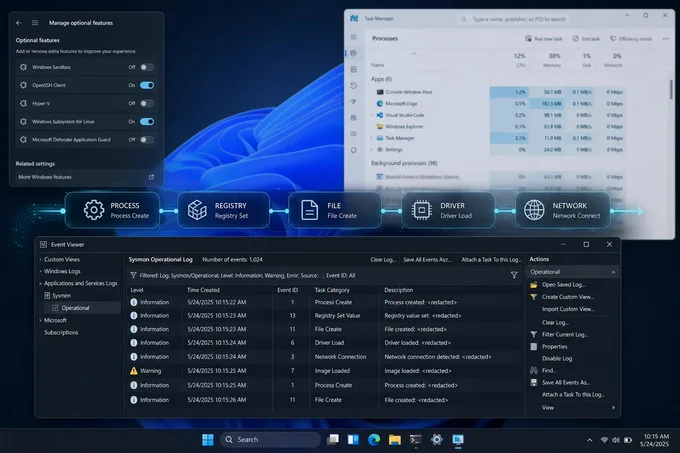Image resolution: width=680 pixels, height=453 pixels.
Task: Click End task in Task Manager
Action: click(586, 39)
